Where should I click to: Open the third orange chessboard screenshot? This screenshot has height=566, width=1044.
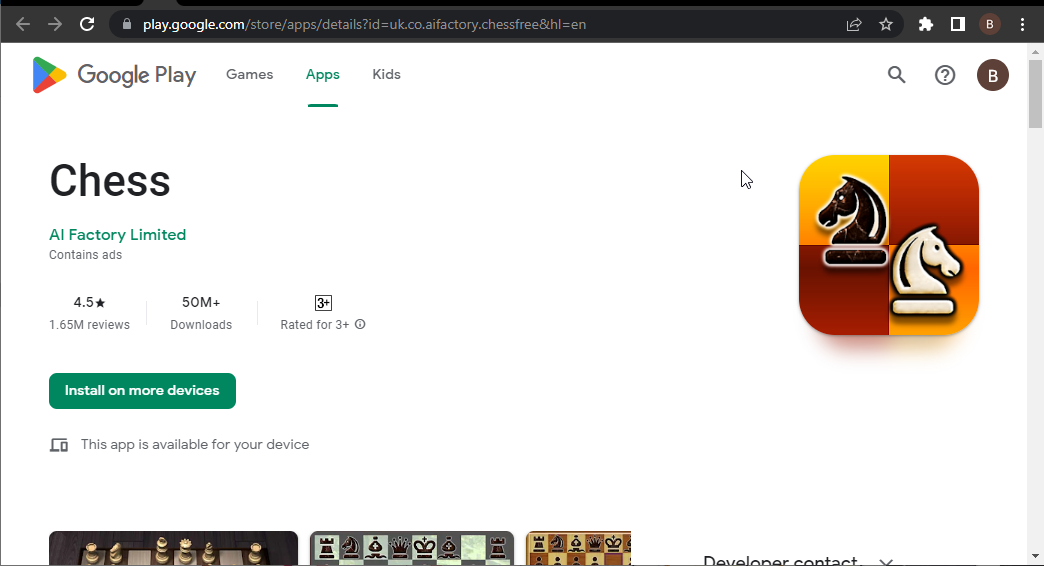coord(578,549)
